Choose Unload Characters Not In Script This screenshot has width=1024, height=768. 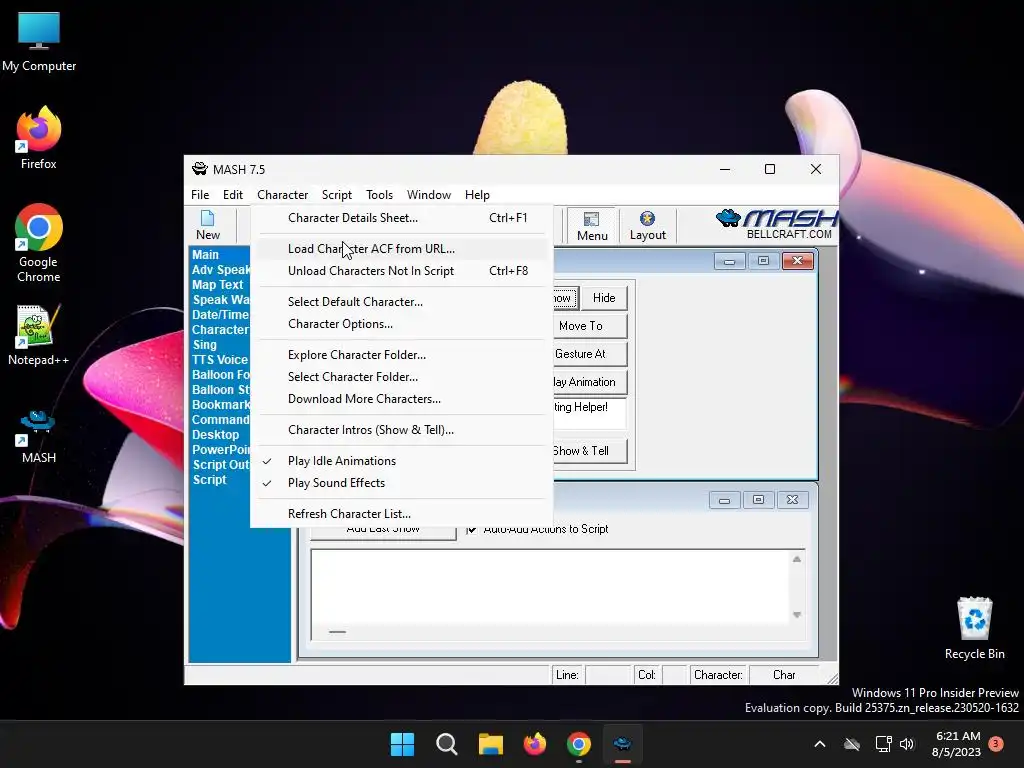coord(401,271)
